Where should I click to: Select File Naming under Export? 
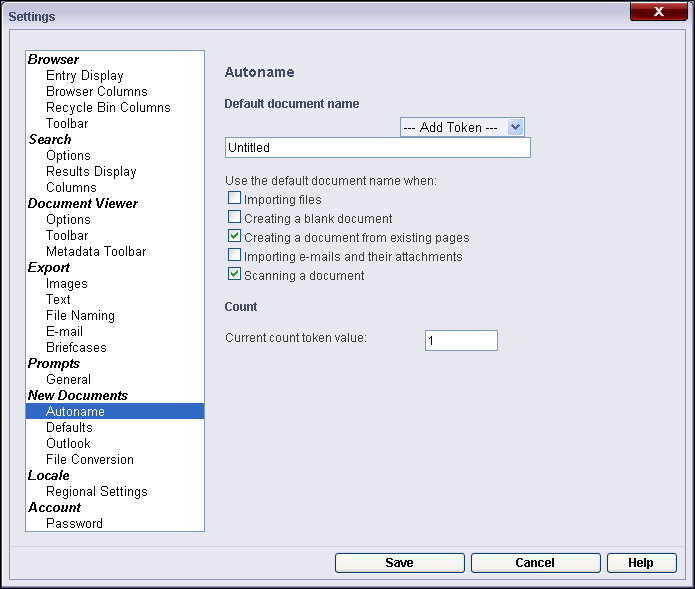pyautogui.click(x=81, y=316)
